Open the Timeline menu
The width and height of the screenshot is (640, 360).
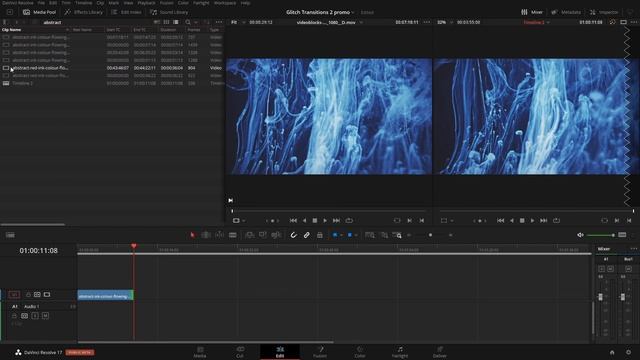pyautogui.click(x=83, y=3)
